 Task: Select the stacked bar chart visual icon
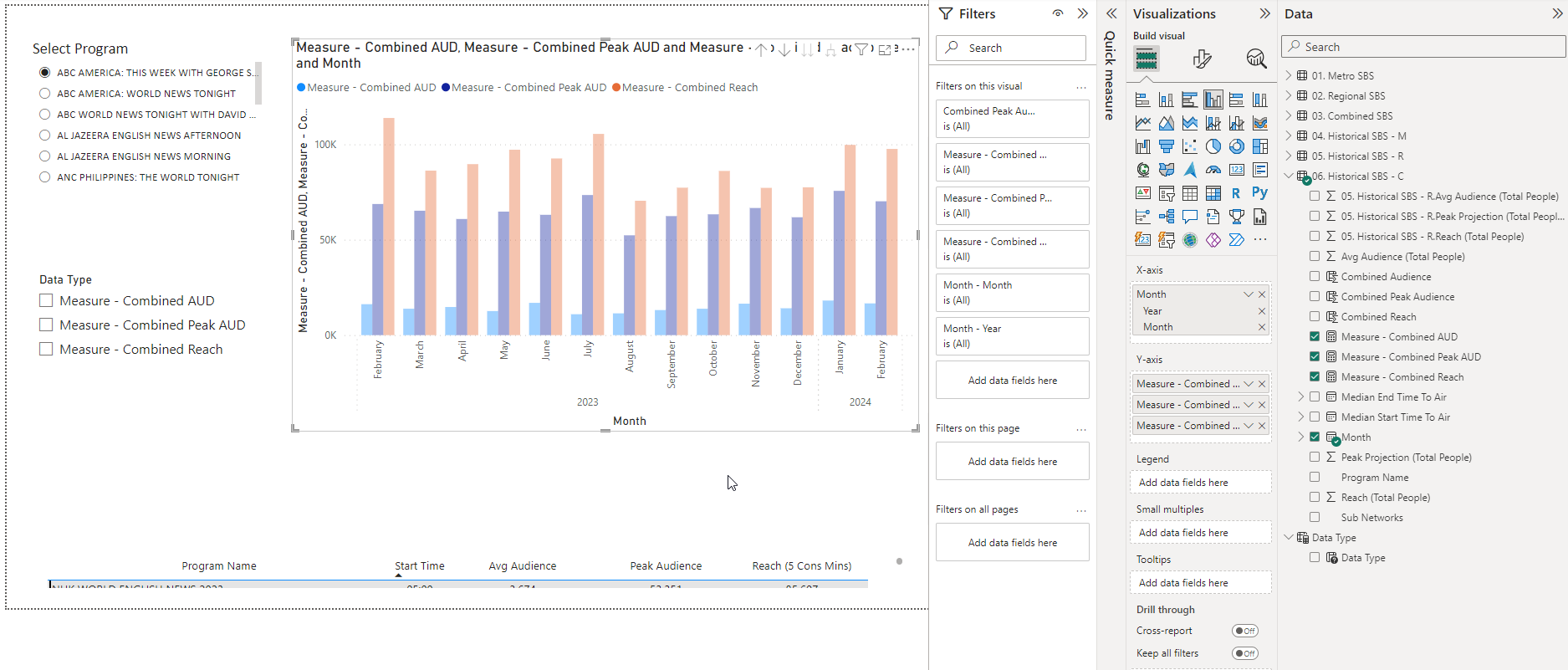1143,100
